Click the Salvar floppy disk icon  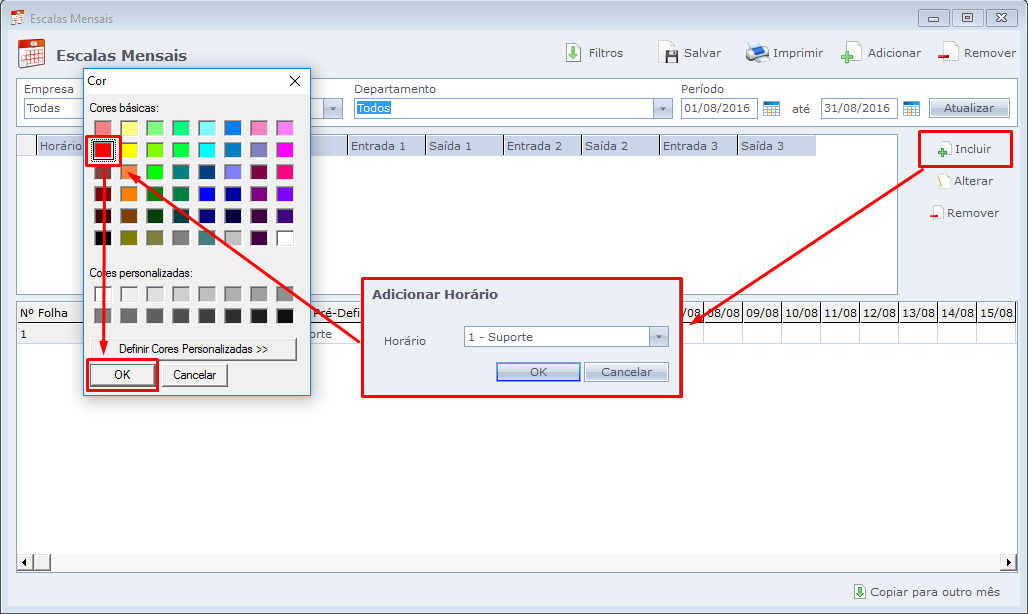tap(669, 53)
